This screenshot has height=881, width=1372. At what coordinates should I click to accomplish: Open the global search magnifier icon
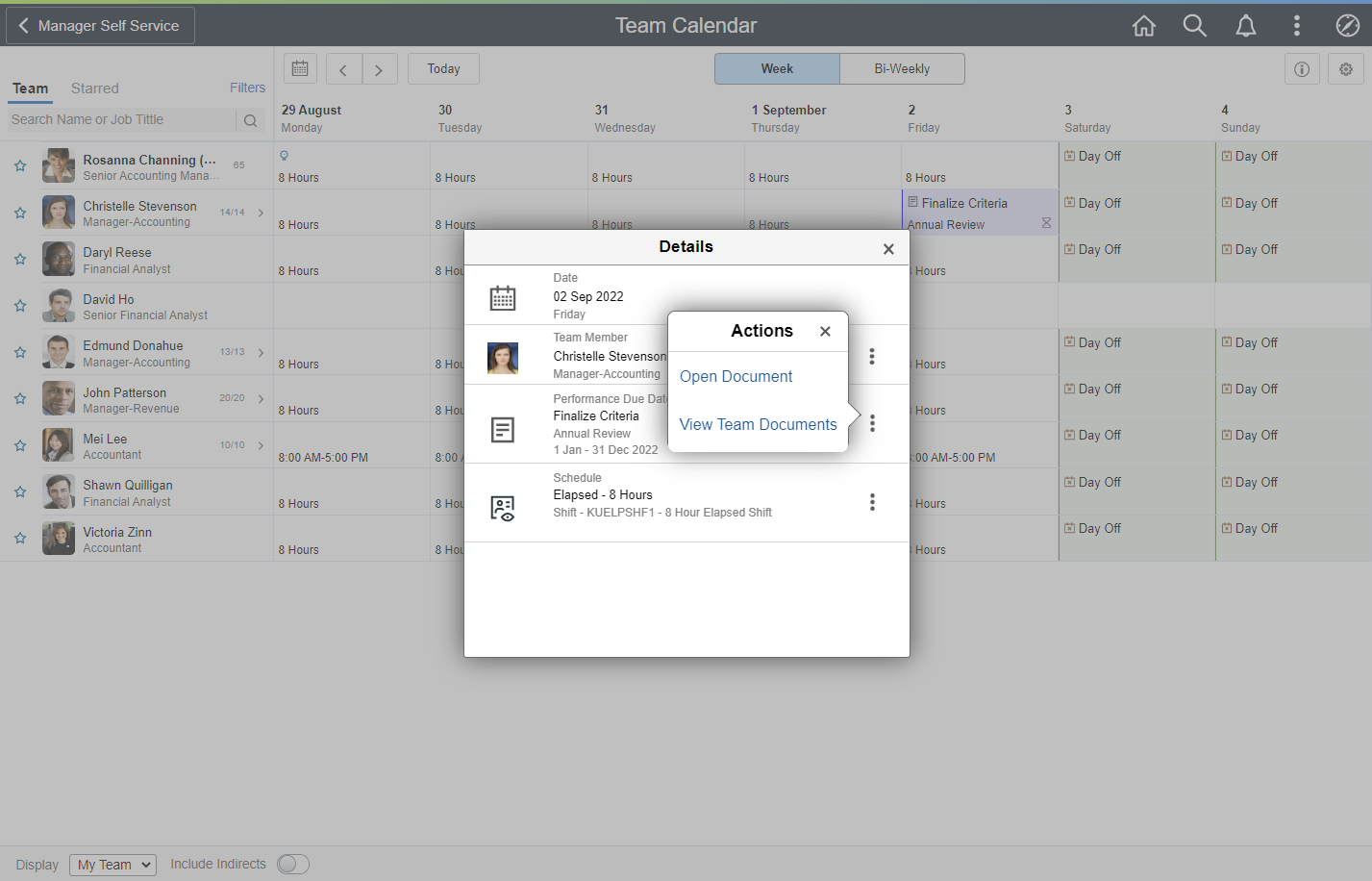pos(1195,26)
